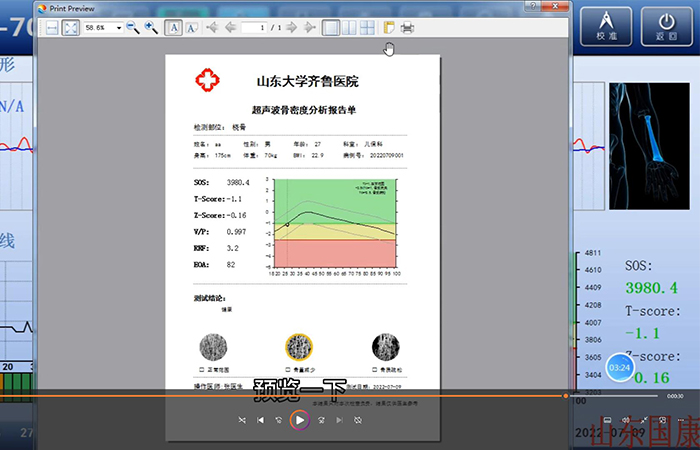
Task: Fast-forward the video a few seconds
Action: (x=321, y=420)
